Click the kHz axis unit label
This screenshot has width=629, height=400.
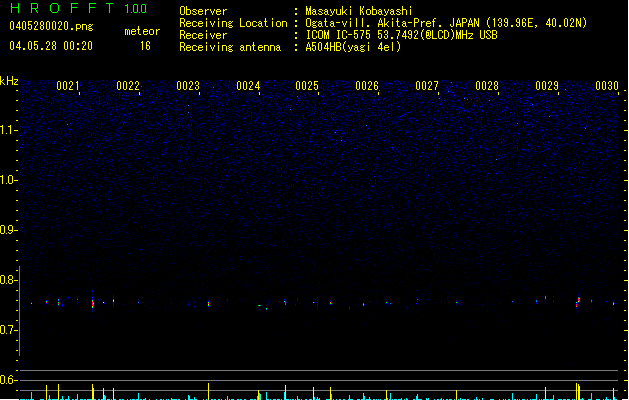[x=9, y=81]
